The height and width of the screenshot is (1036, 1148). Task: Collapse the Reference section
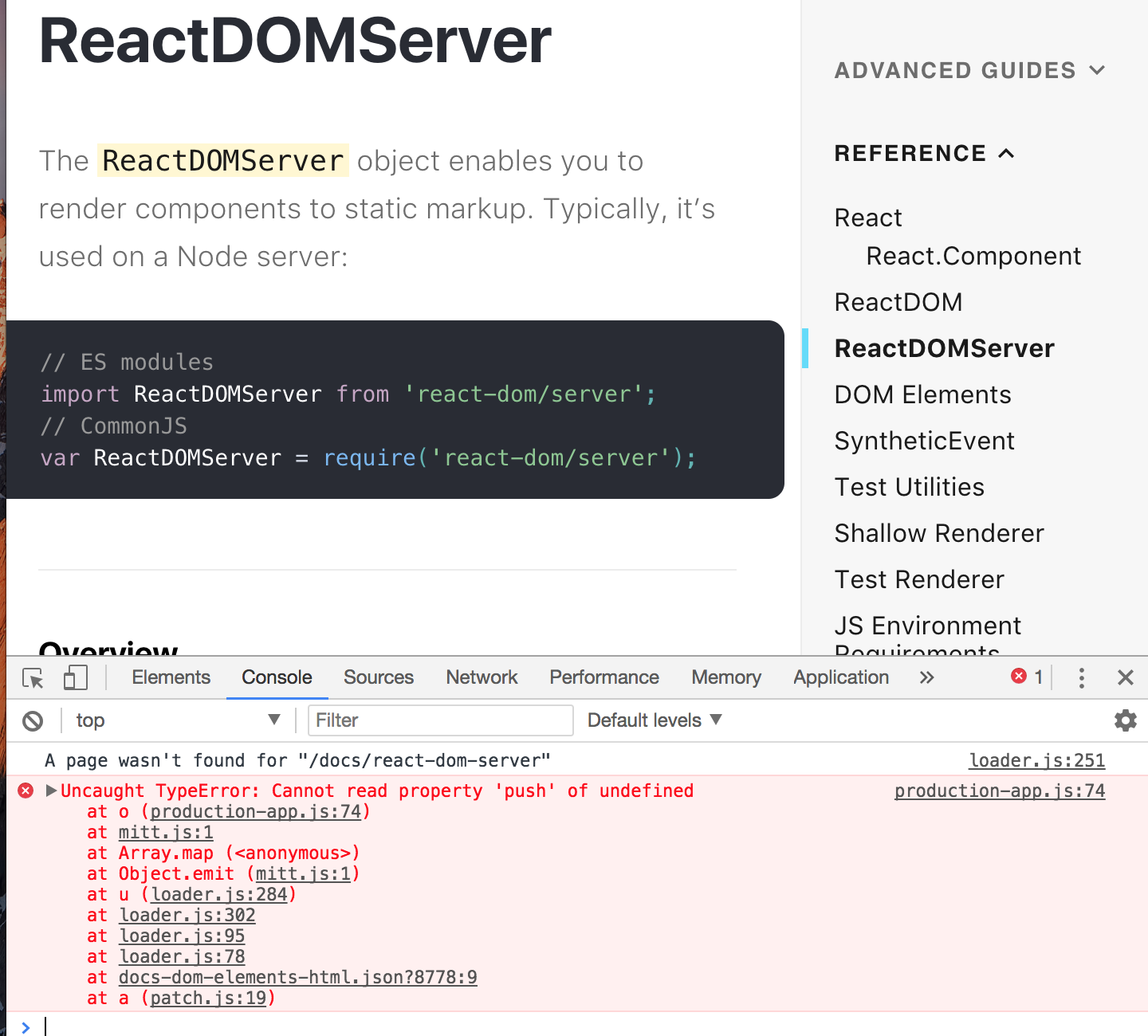(925, 153)
